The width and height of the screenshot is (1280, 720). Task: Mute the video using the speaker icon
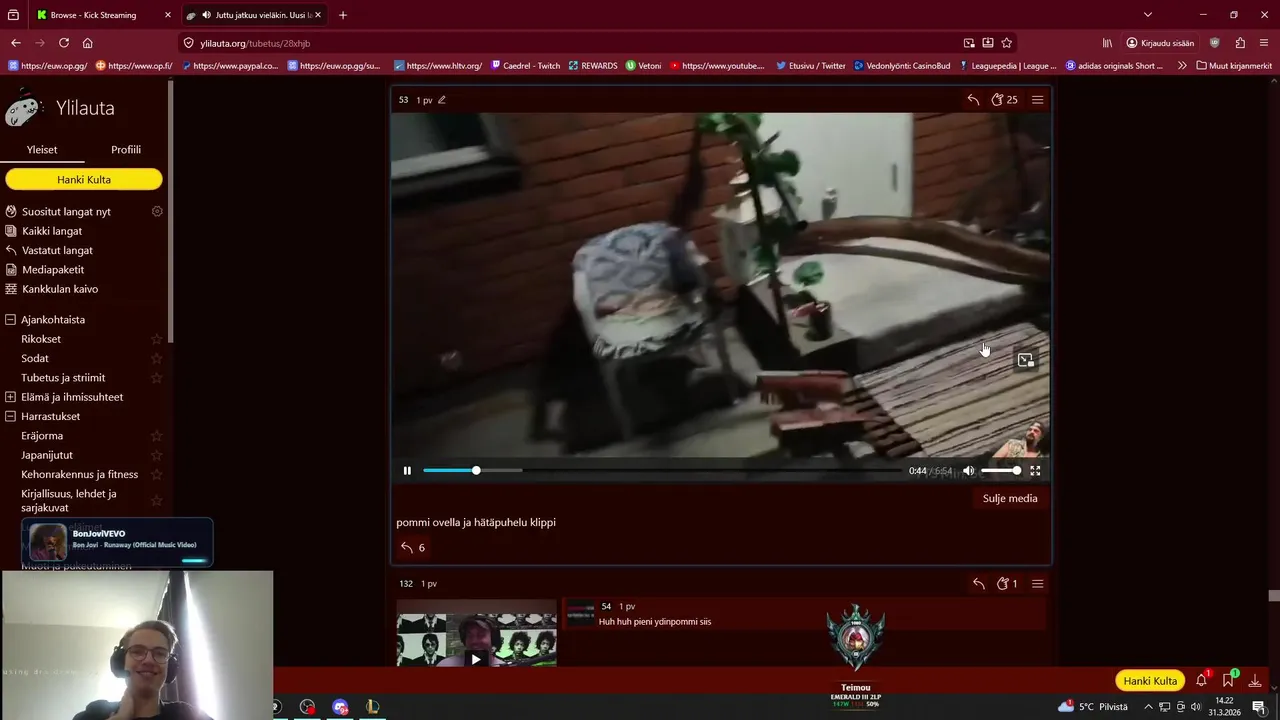[x=968, y=471]
